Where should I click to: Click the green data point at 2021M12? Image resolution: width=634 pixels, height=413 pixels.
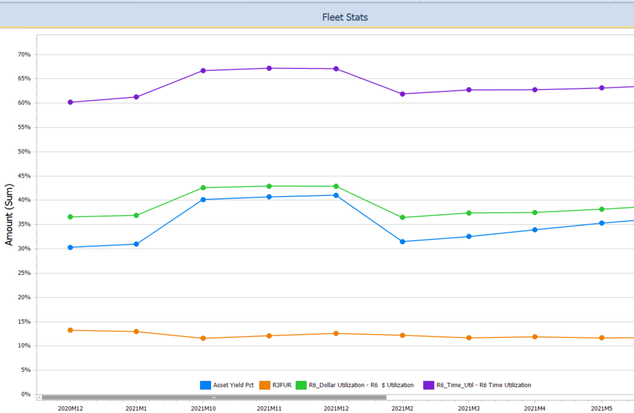336,186
